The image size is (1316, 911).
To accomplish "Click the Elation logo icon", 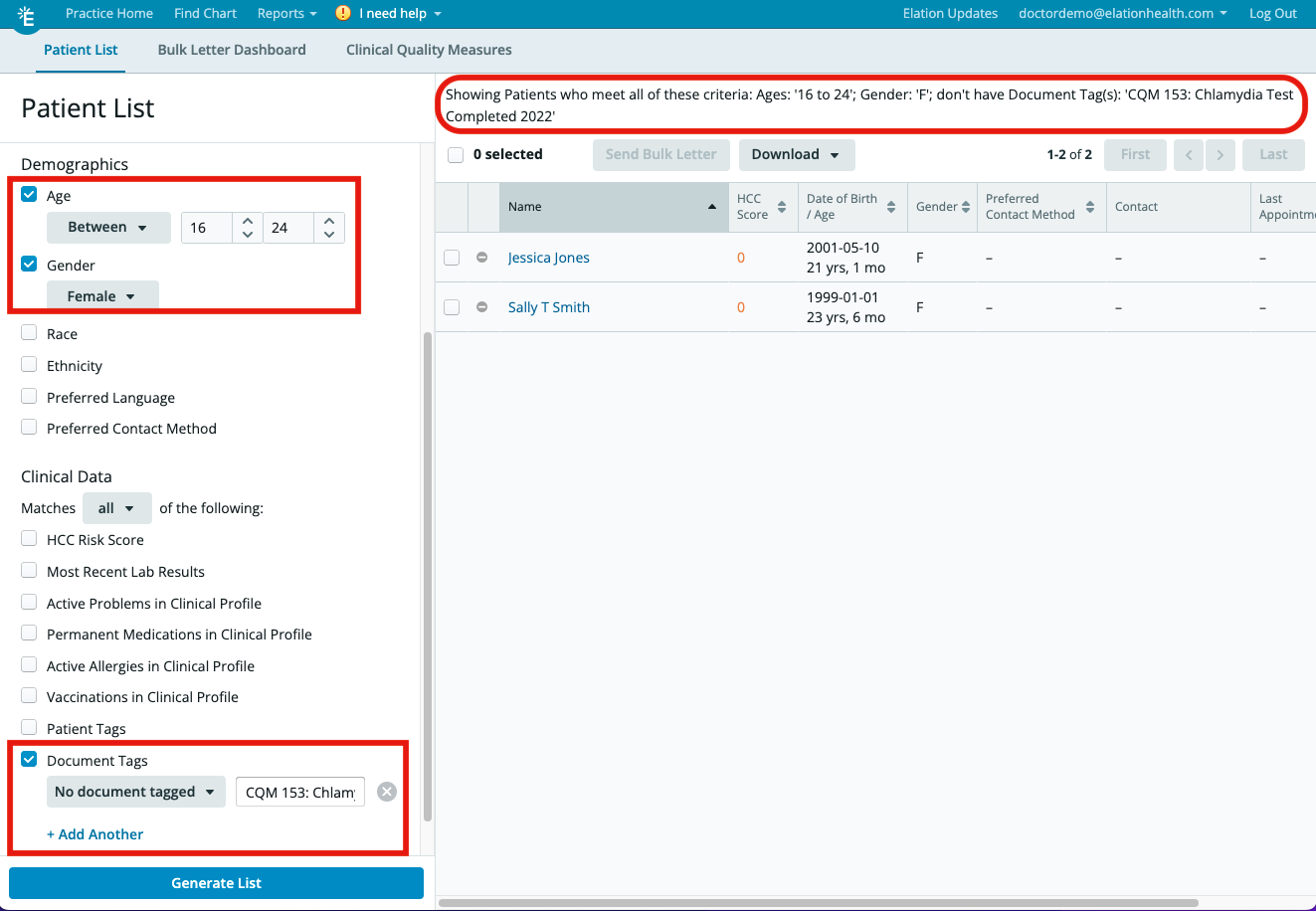I will [x=27, y=17].
